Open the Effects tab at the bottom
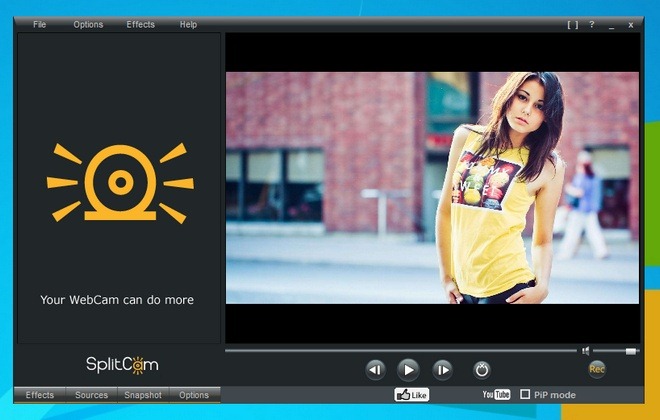660x420 pixels. tap(40, 395)
